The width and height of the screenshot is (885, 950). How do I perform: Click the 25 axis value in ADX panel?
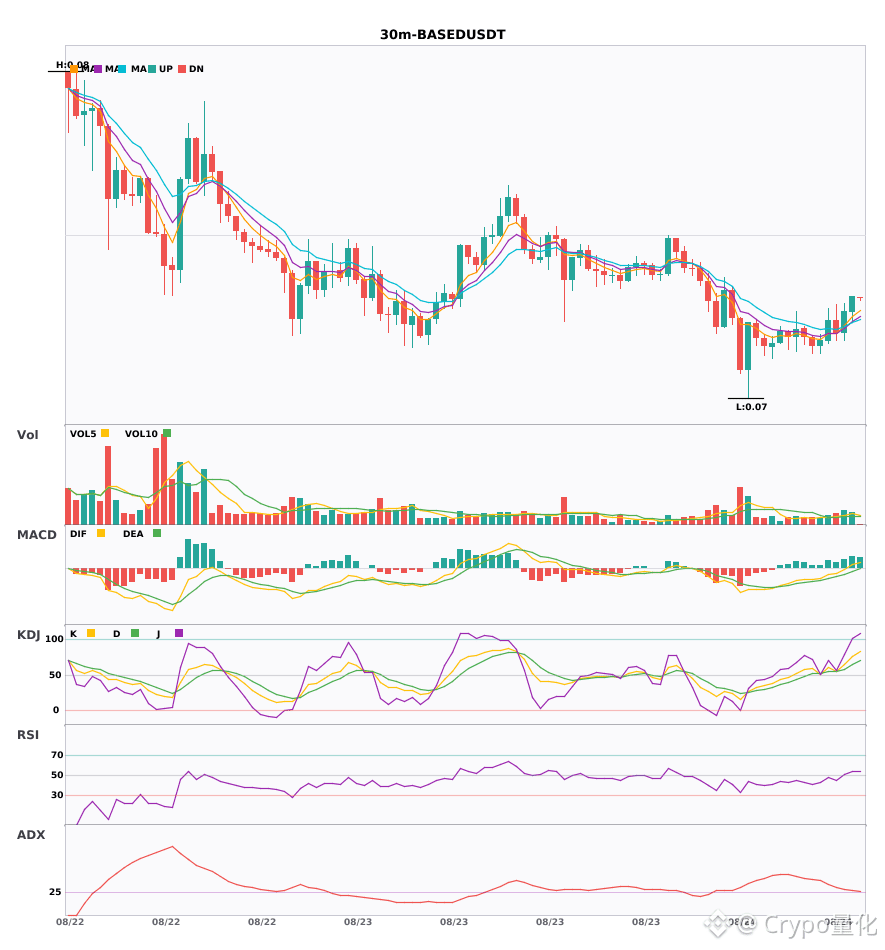pos(55,892)
